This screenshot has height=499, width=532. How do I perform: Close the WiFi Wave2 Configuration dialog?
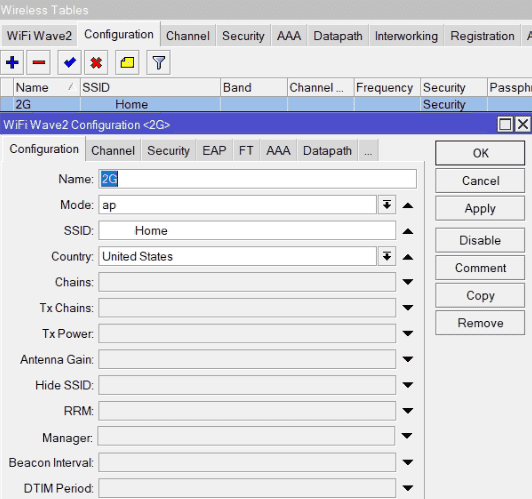pyautogui.click(x=523, y=124)
